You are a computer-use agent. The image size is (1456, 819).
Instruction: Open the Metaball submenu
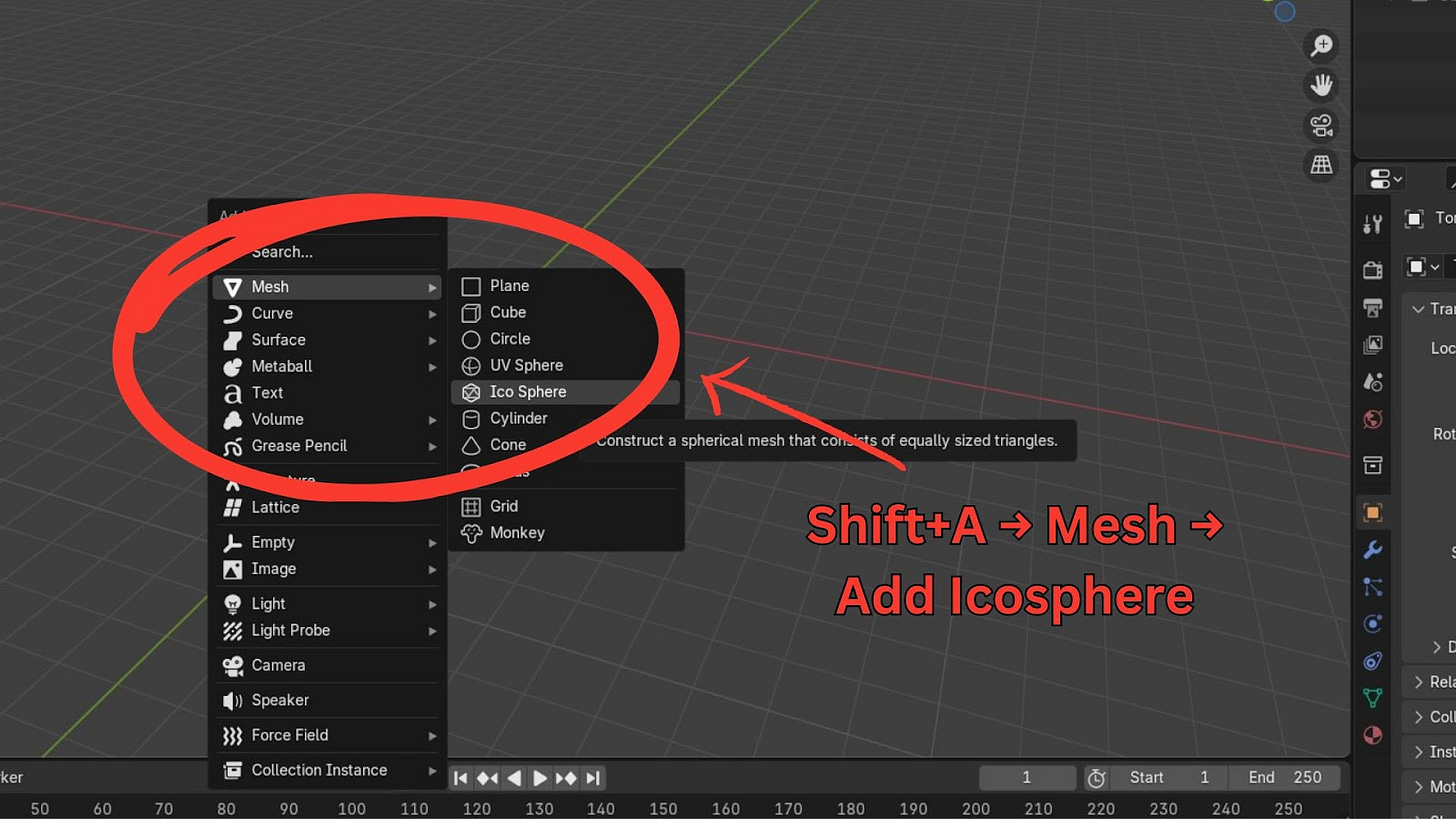tap(327, 366)
